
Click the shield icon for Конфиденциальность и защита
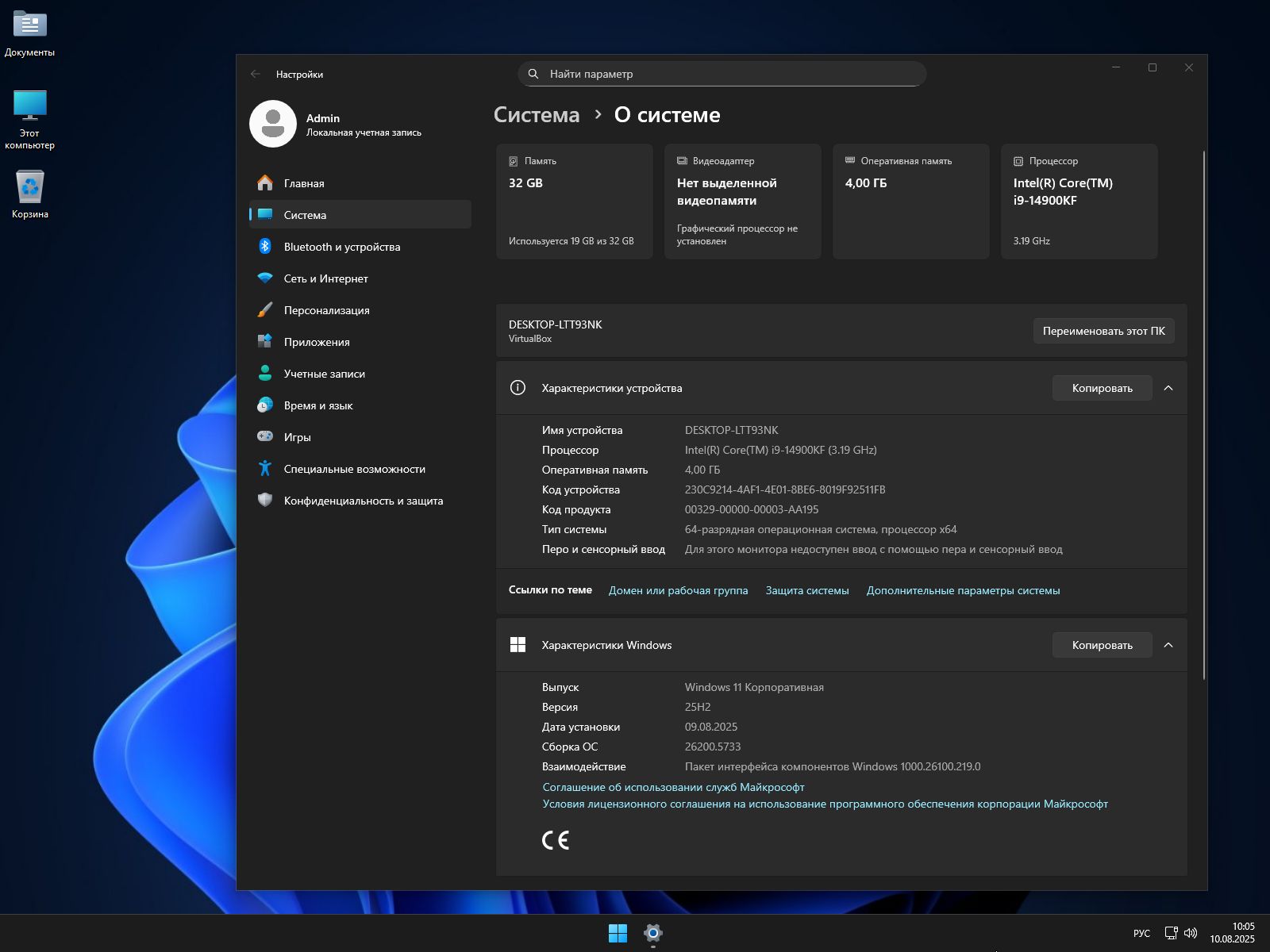(x=265, y=501)
